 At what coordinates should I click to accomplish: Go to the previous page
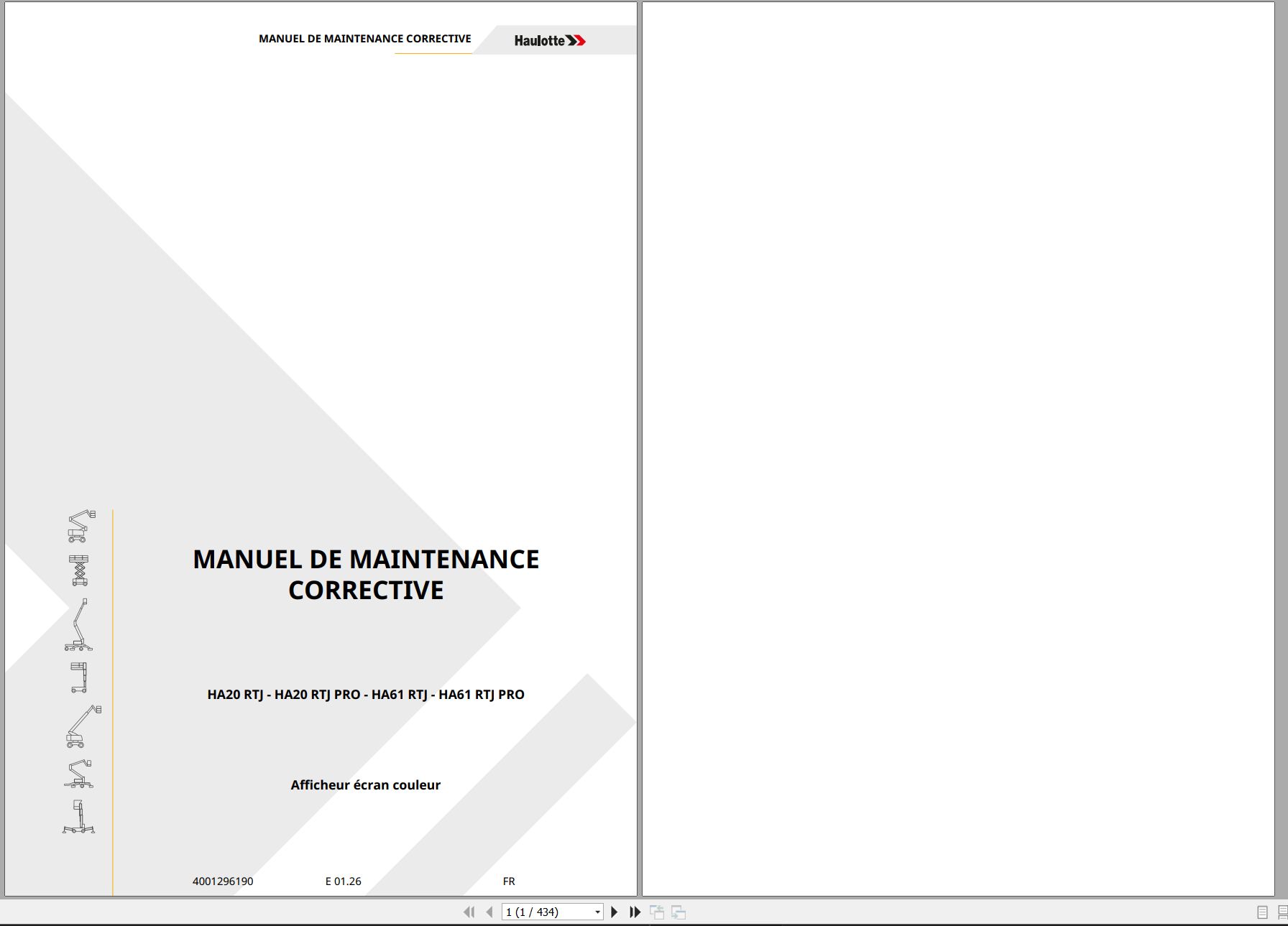[489, 912]
